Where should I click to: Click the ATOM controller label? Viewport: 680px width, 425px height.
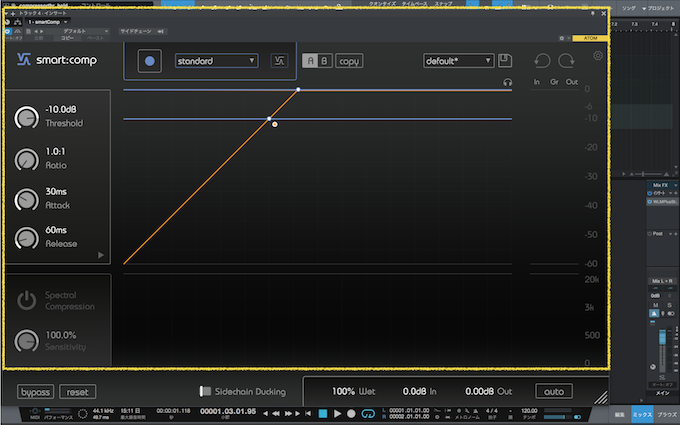coord(590,38)
